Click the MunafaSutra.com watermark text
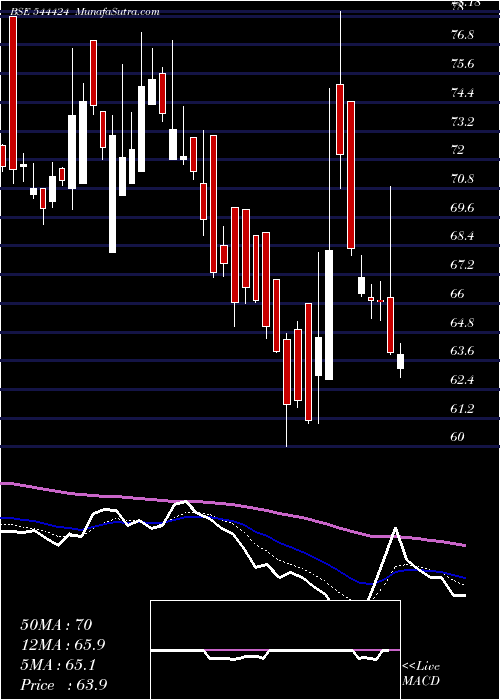The image size is (500, 700). [118, 12]
